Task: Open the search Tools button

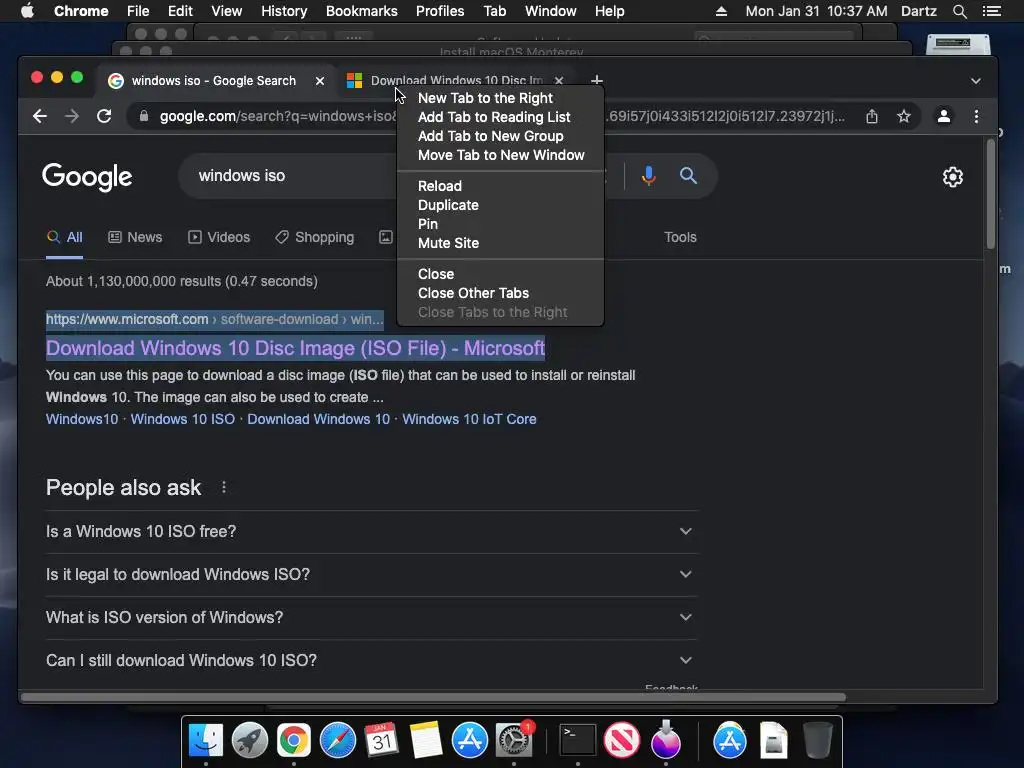Action: [x=680, y=237]
